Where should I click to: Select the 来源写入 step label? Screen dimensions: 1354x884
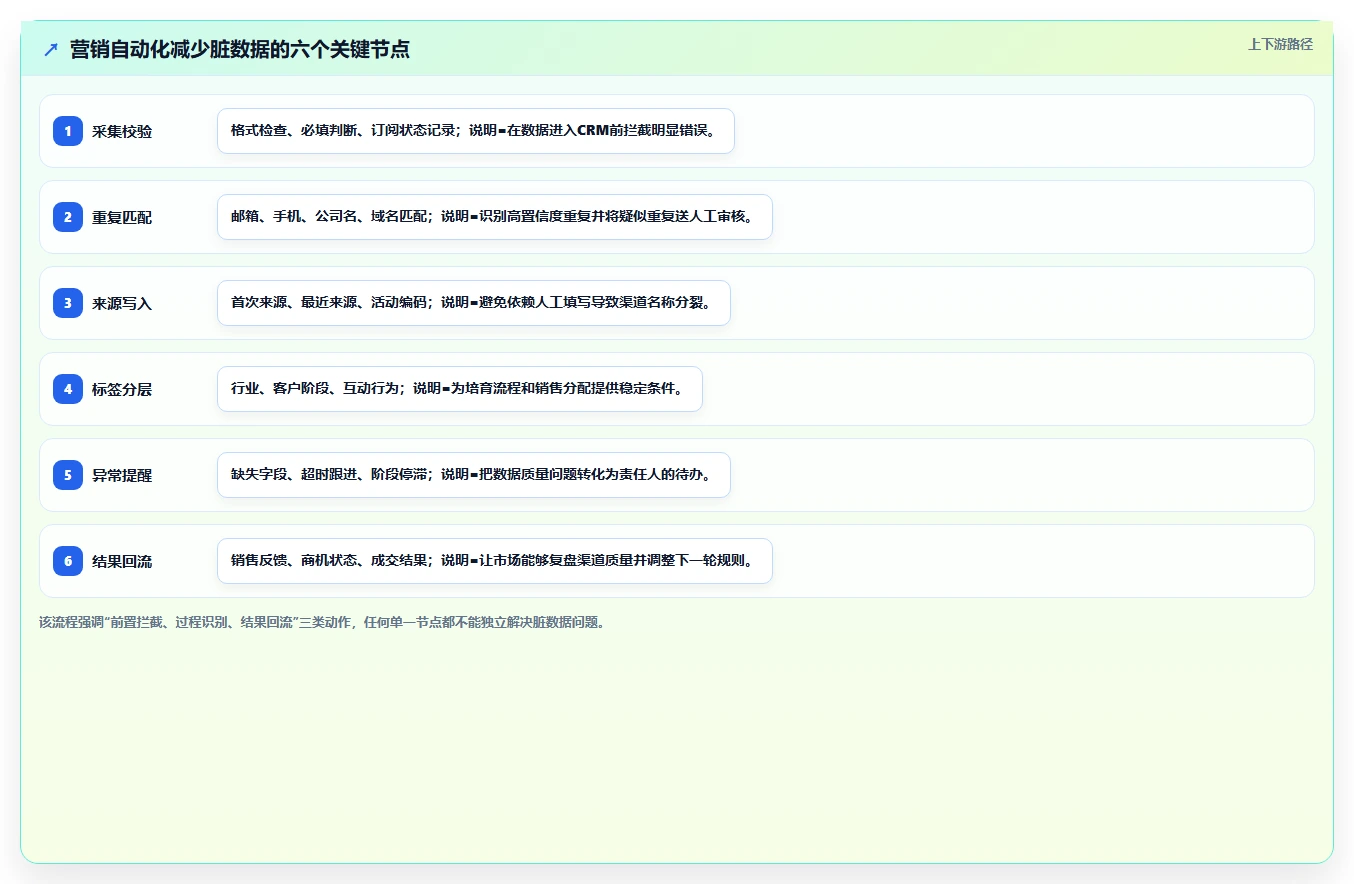(122, 303)
